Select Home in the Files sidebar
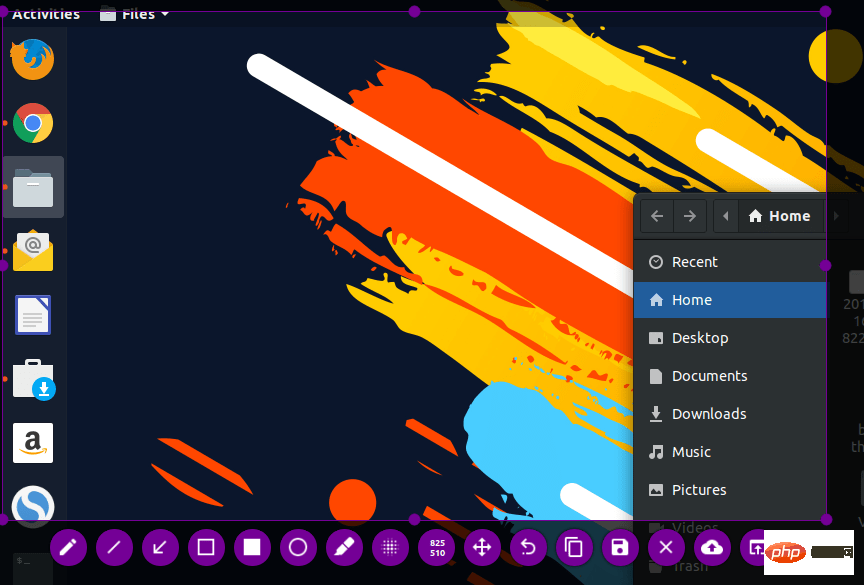864x585 pixels. (x=730, y=300)
